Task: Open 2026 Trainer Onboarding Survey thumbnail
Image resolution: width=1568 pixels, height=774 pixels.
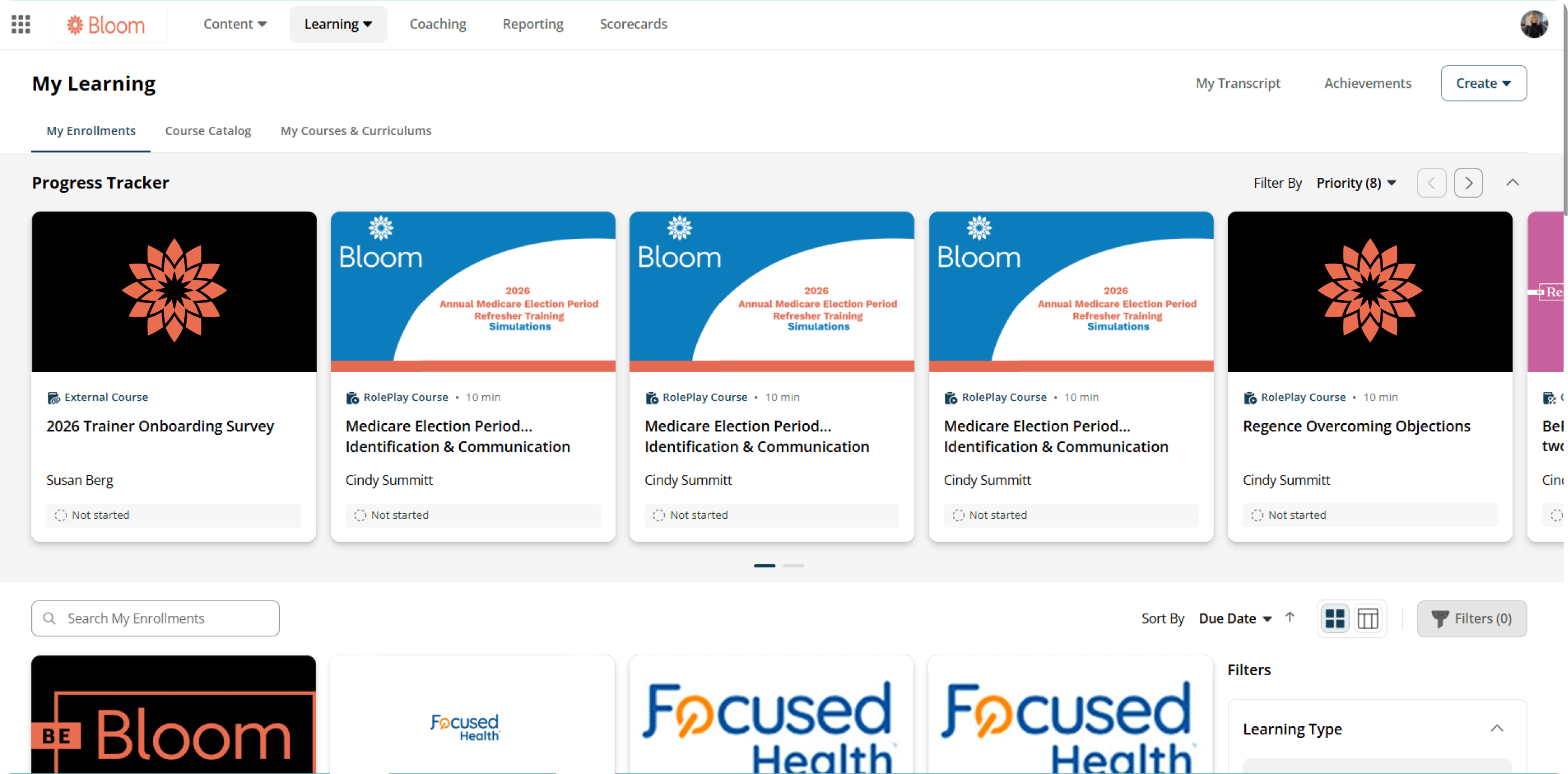Action: pyautogui.click(x=174, y=291)
